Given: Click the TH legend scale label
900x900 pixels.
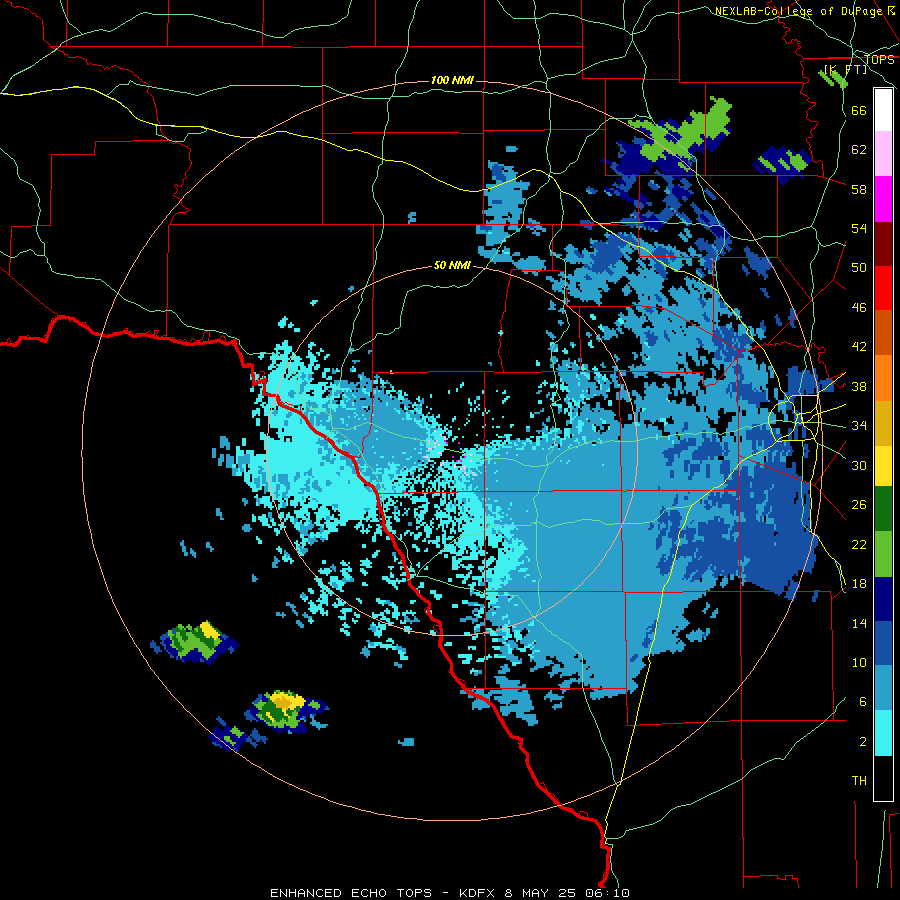Looking at the screenshot, I should point(859,780).
